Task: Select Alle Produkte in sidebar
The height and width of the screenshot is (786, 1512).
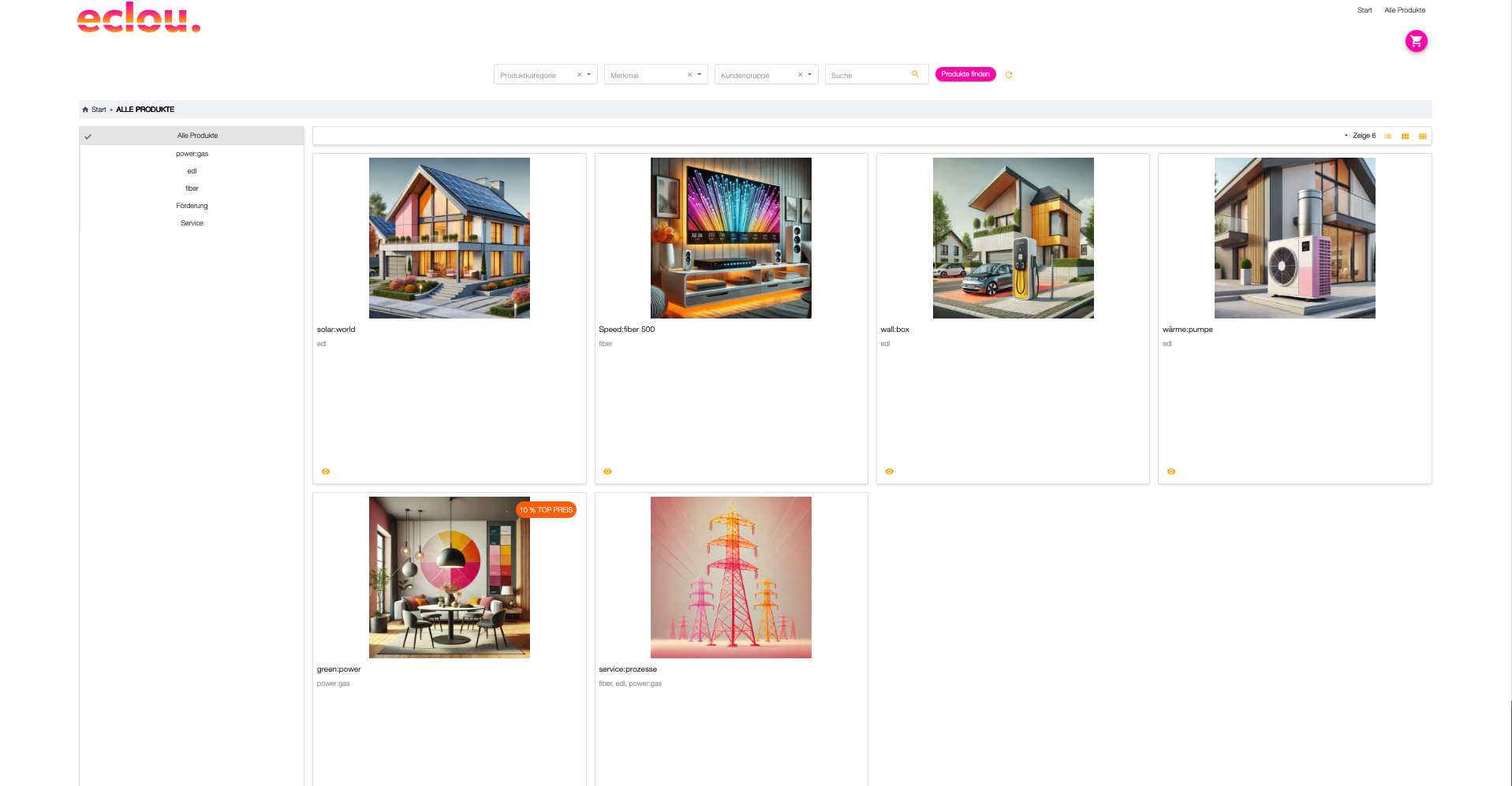Action: click(192, 136)
